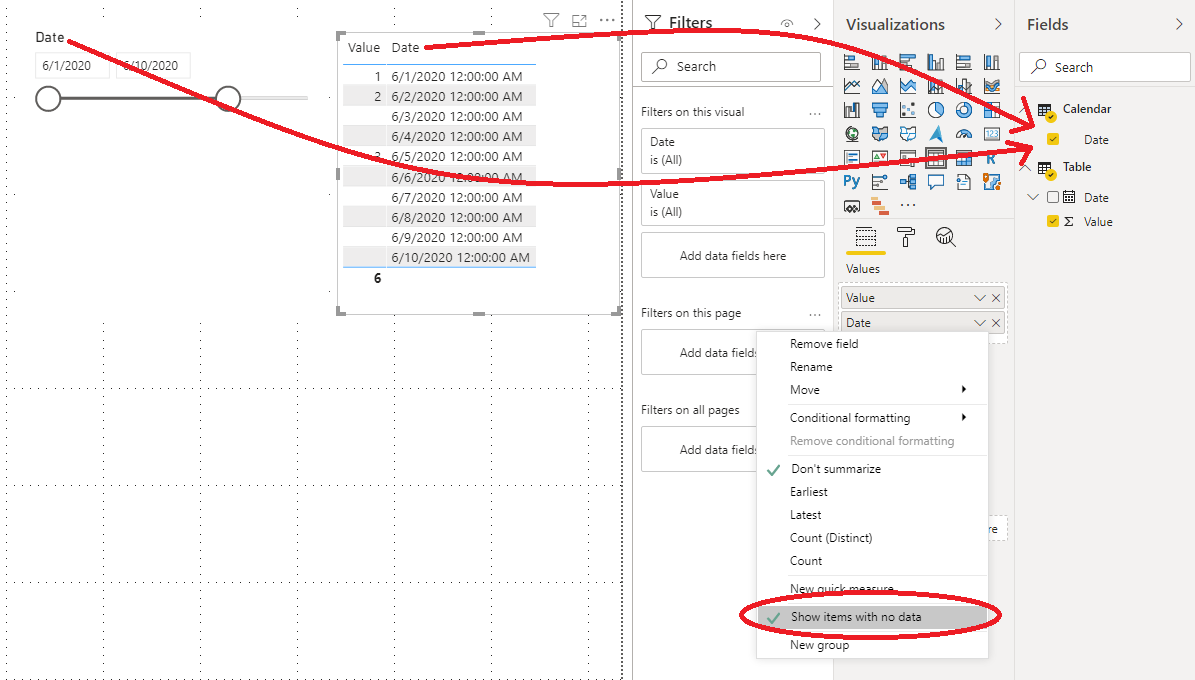The width and height of the screenshot is (1195, 680).
Task: Open the Analytics magnifier pane
Action: click(x=945, y=237)
